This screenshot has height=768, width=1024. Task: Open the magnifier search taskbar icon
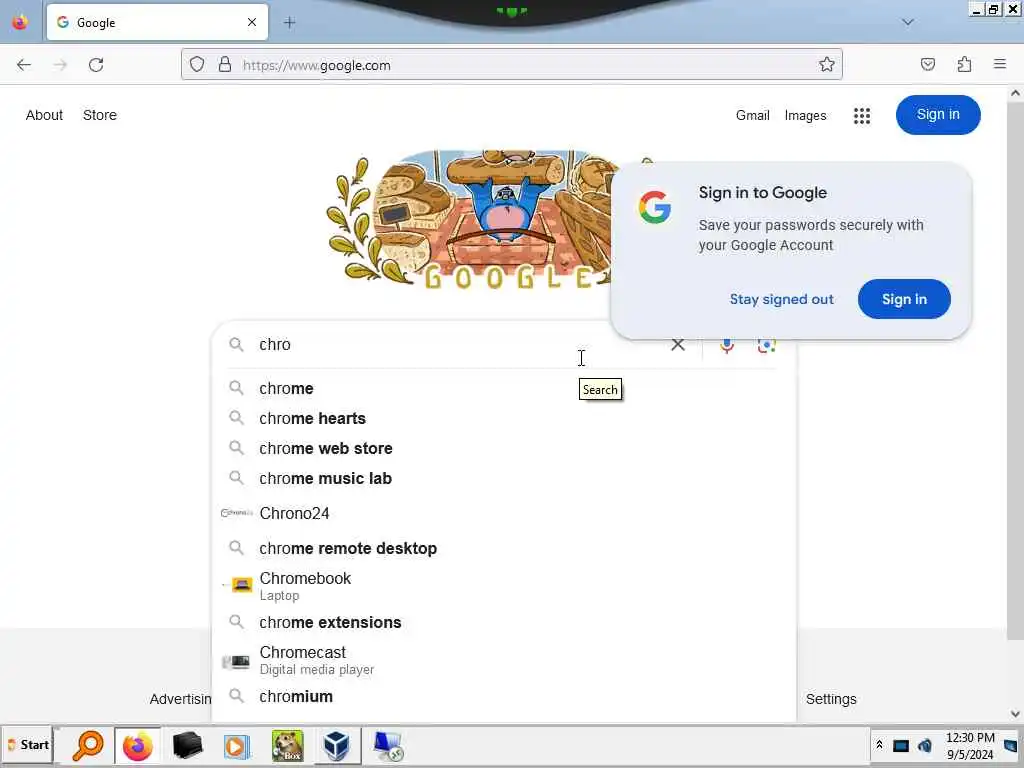click(x=88, y=746)
